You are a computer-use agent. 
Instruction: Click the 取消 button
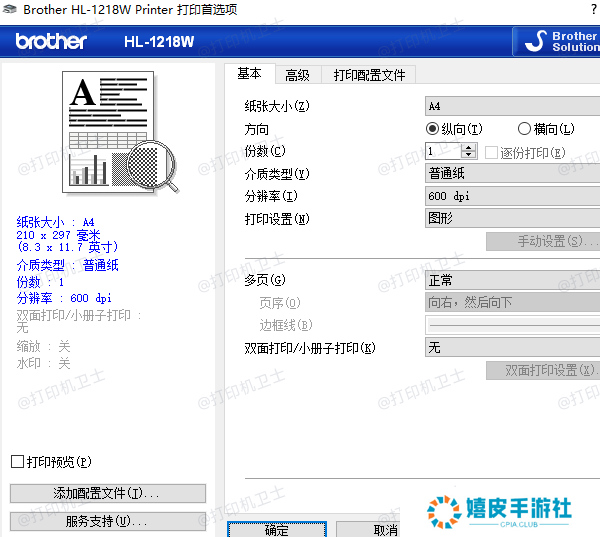[x=368, y=530]
